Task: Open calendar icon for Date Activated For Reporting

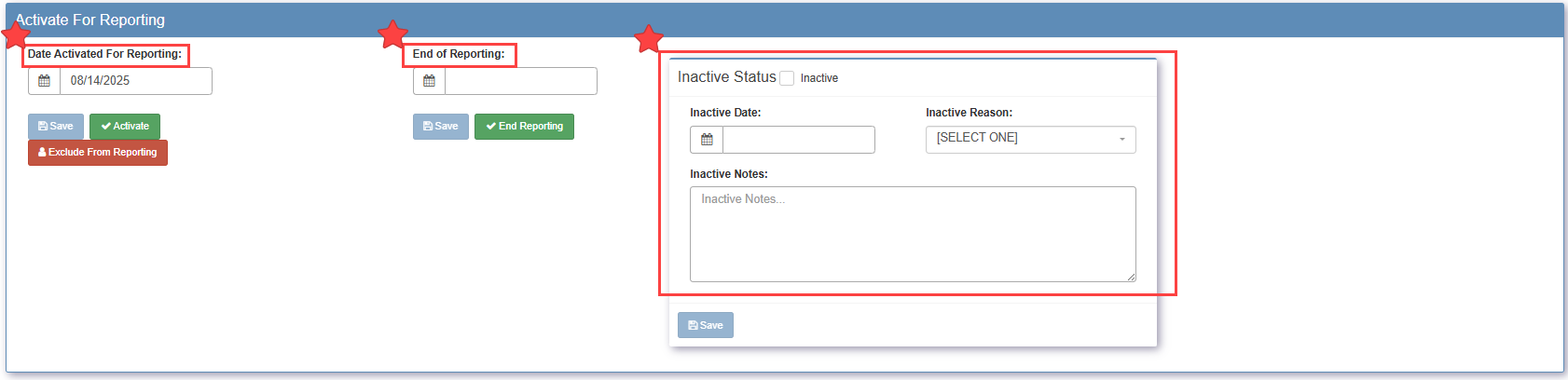Action: [x=44, y=81]
